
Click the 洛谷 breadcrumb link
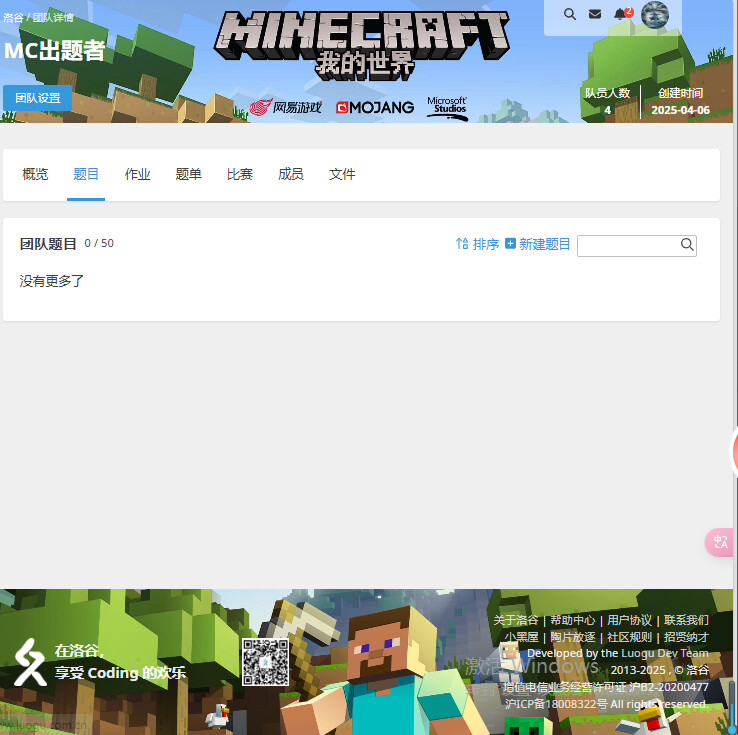click(x=13, y=18)
